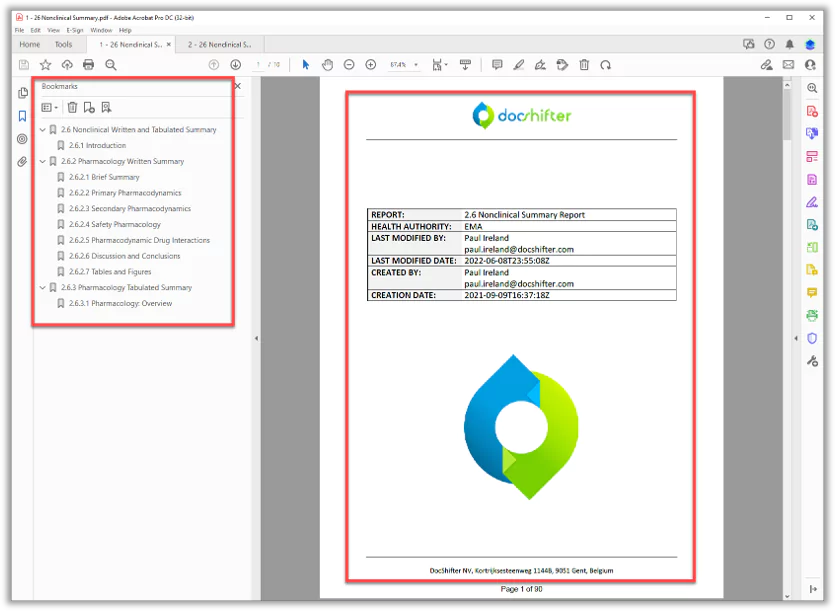Open the Window menu

click(x=101, y=30)
